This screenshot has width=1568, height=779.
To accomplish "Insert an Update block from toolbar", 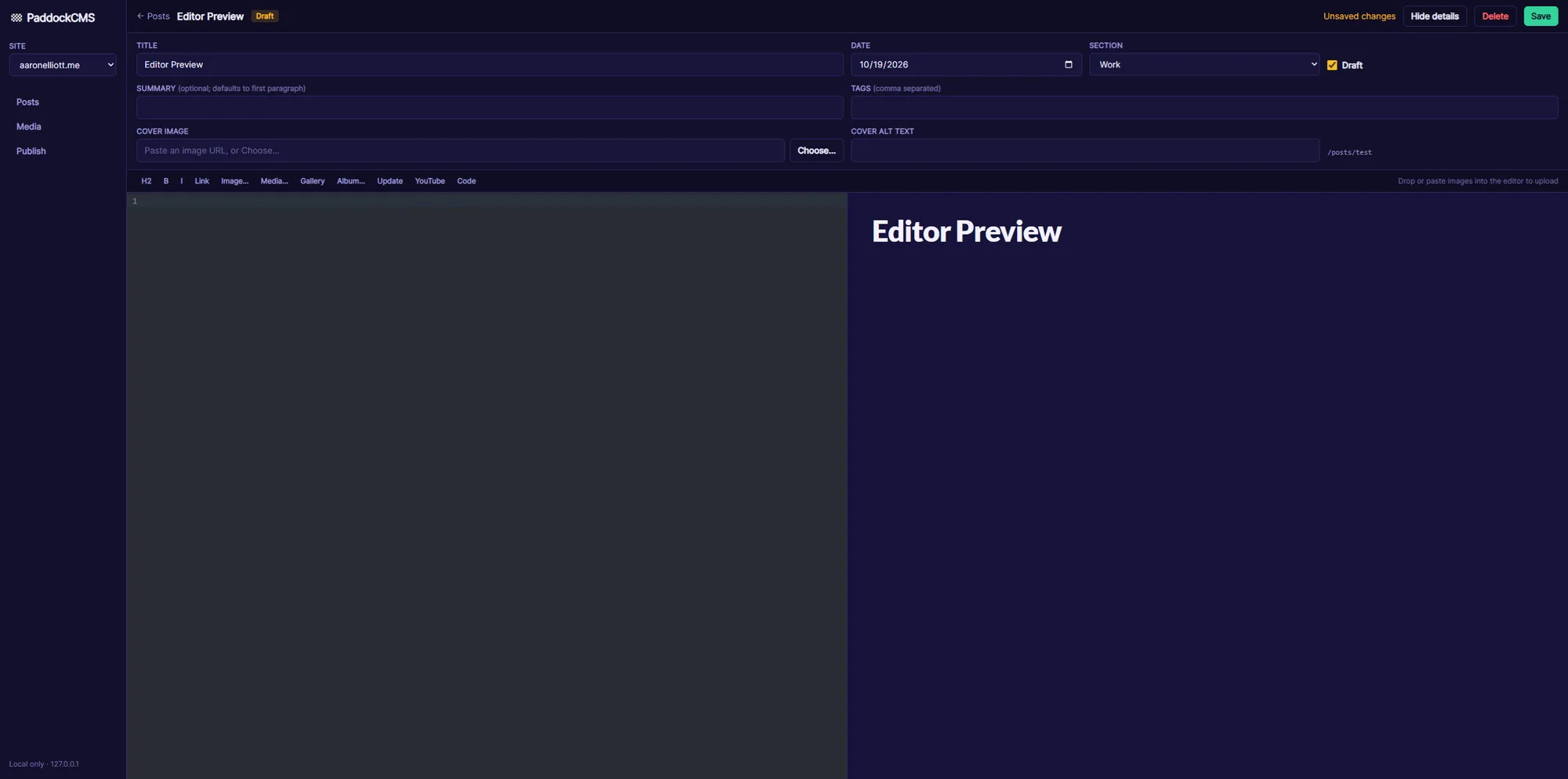I will [x=390, y=181].
